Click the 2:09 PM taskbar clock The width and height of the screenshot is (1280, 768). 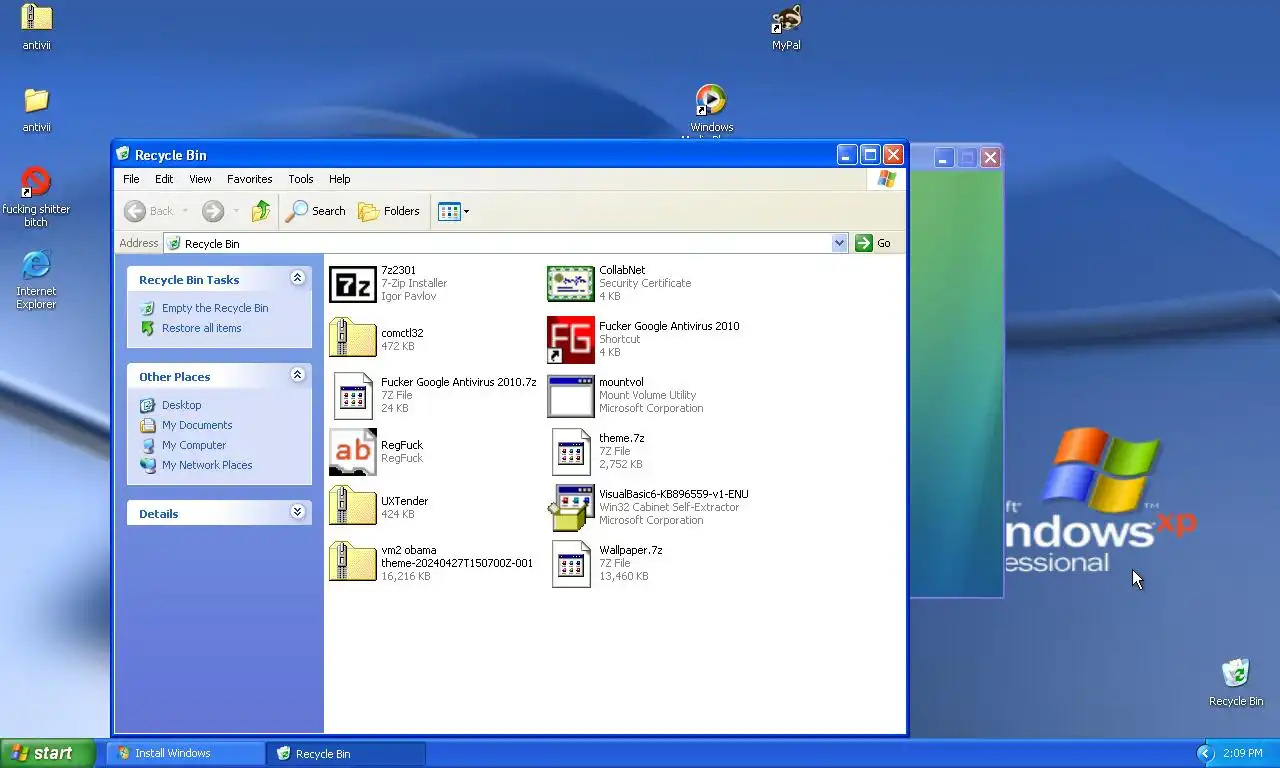(1242, 753)
